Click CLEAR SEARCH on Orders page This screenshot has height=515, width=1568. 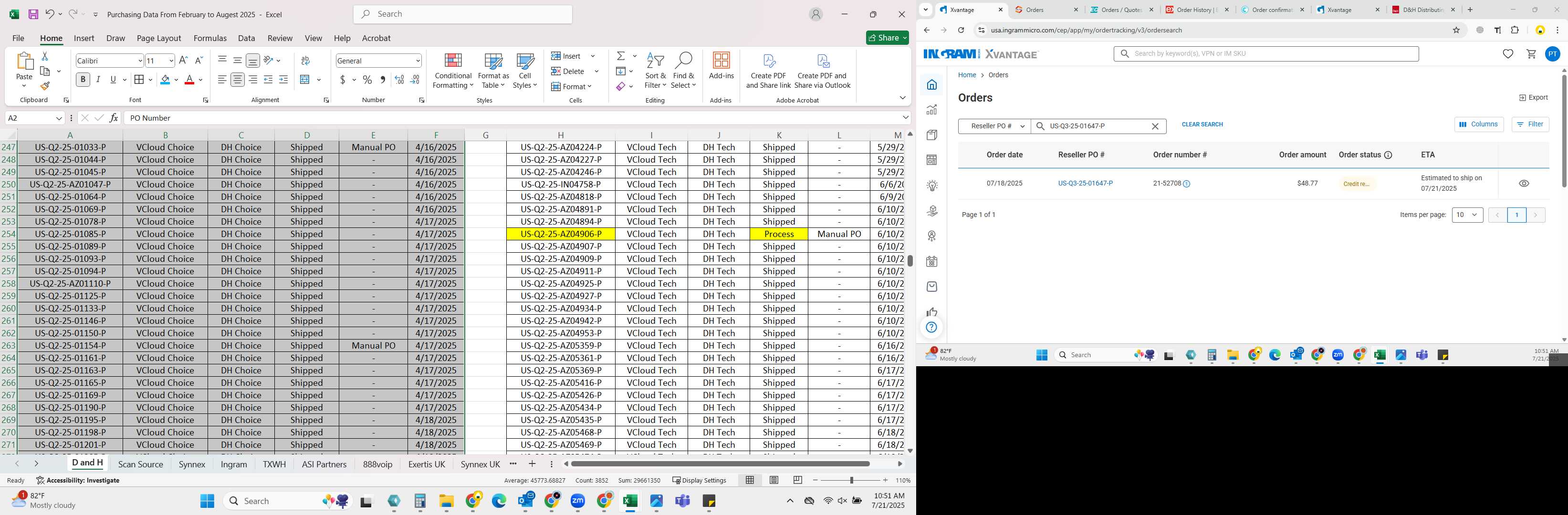tap(1202, 124)
